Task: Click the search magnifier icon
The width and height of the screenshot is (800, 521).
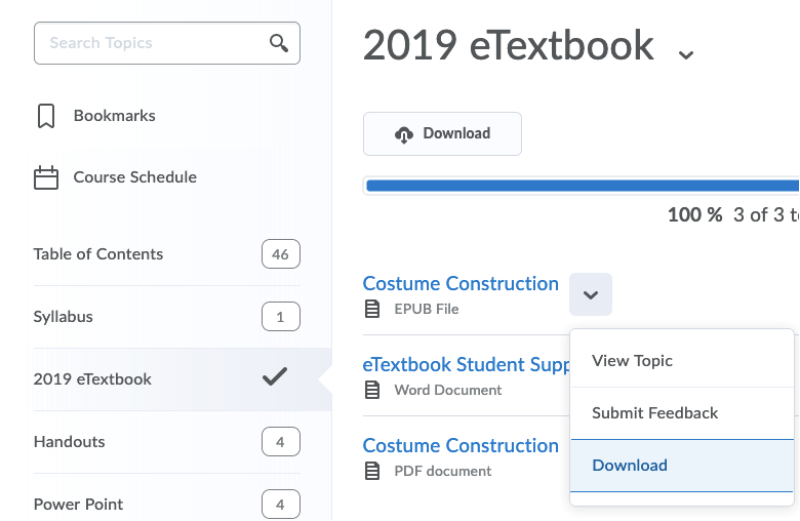Action: point(279,43)
